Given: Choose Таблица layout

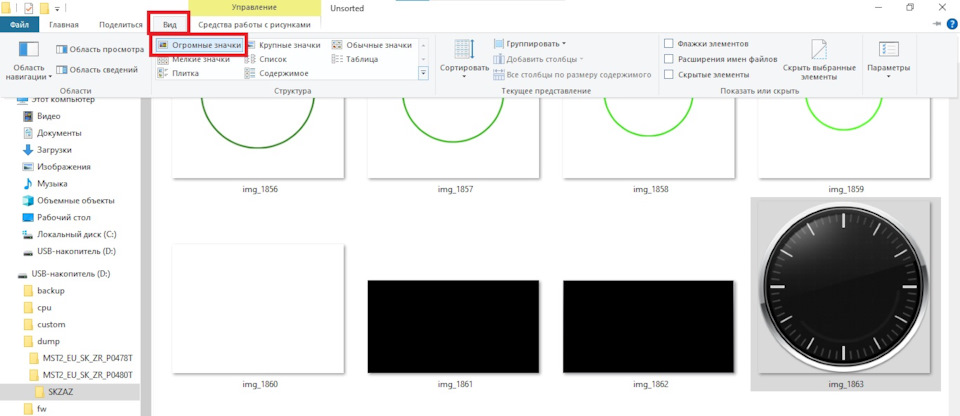Looking at the screenshot, I should tap(355, 59).
